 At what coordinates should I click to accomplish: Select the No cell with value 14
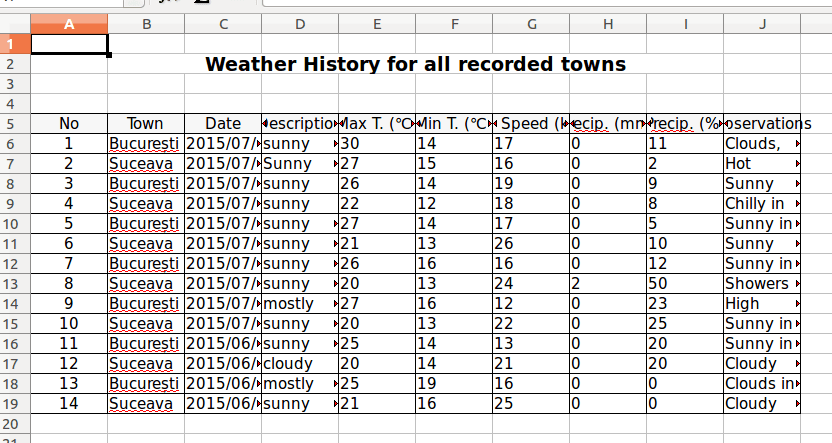point(69,404)
